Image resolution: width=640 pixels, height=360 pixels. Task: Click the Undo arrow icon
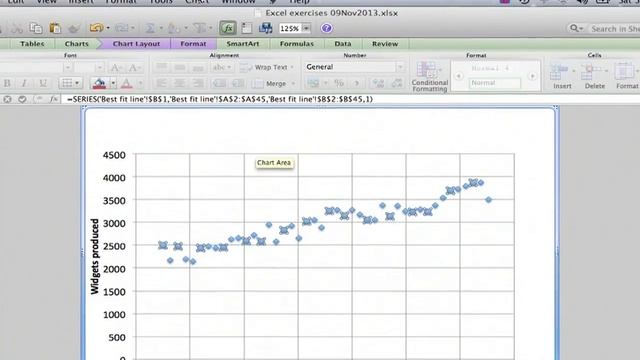96,28
